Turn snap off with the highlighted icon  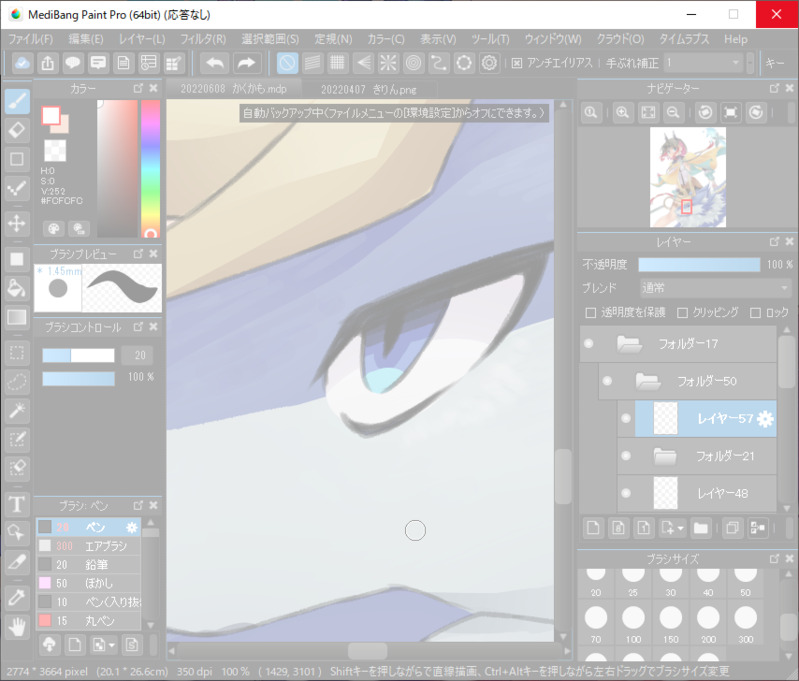click(x=287, y=63)
